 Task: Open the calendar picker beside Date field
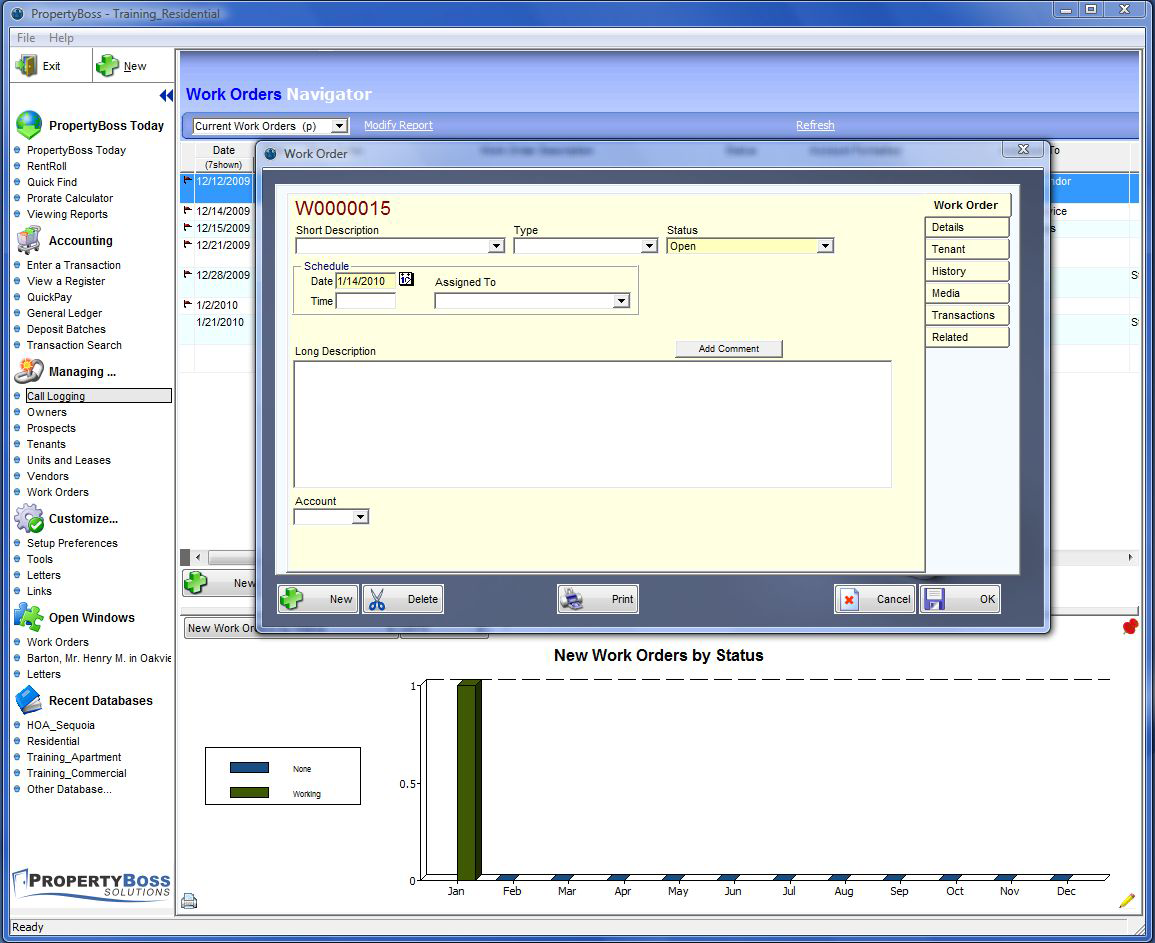pyautogui.click(x=406, y=279)
